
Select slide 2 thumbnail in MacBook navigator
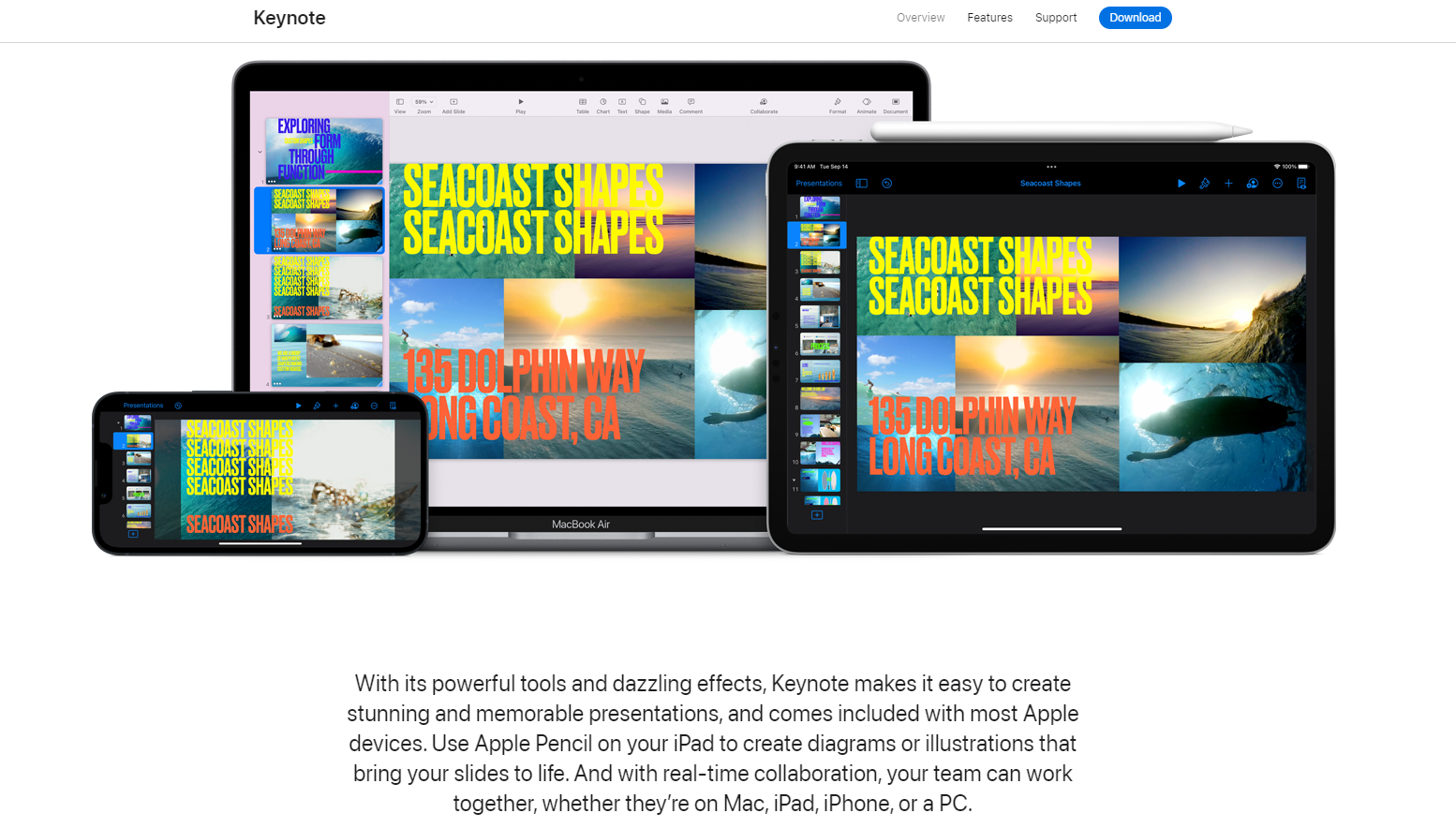point(328,219)
